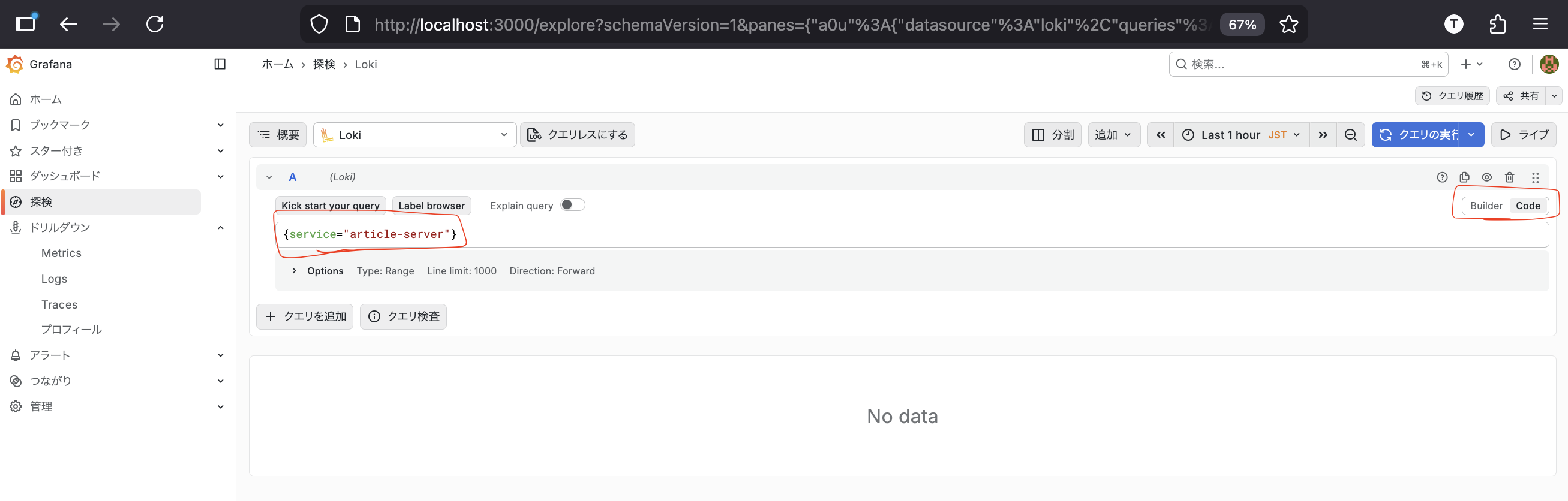Open the browser sidebar panel icon
The height and width of the screenshot is (501, 1568).
[26, 23]
